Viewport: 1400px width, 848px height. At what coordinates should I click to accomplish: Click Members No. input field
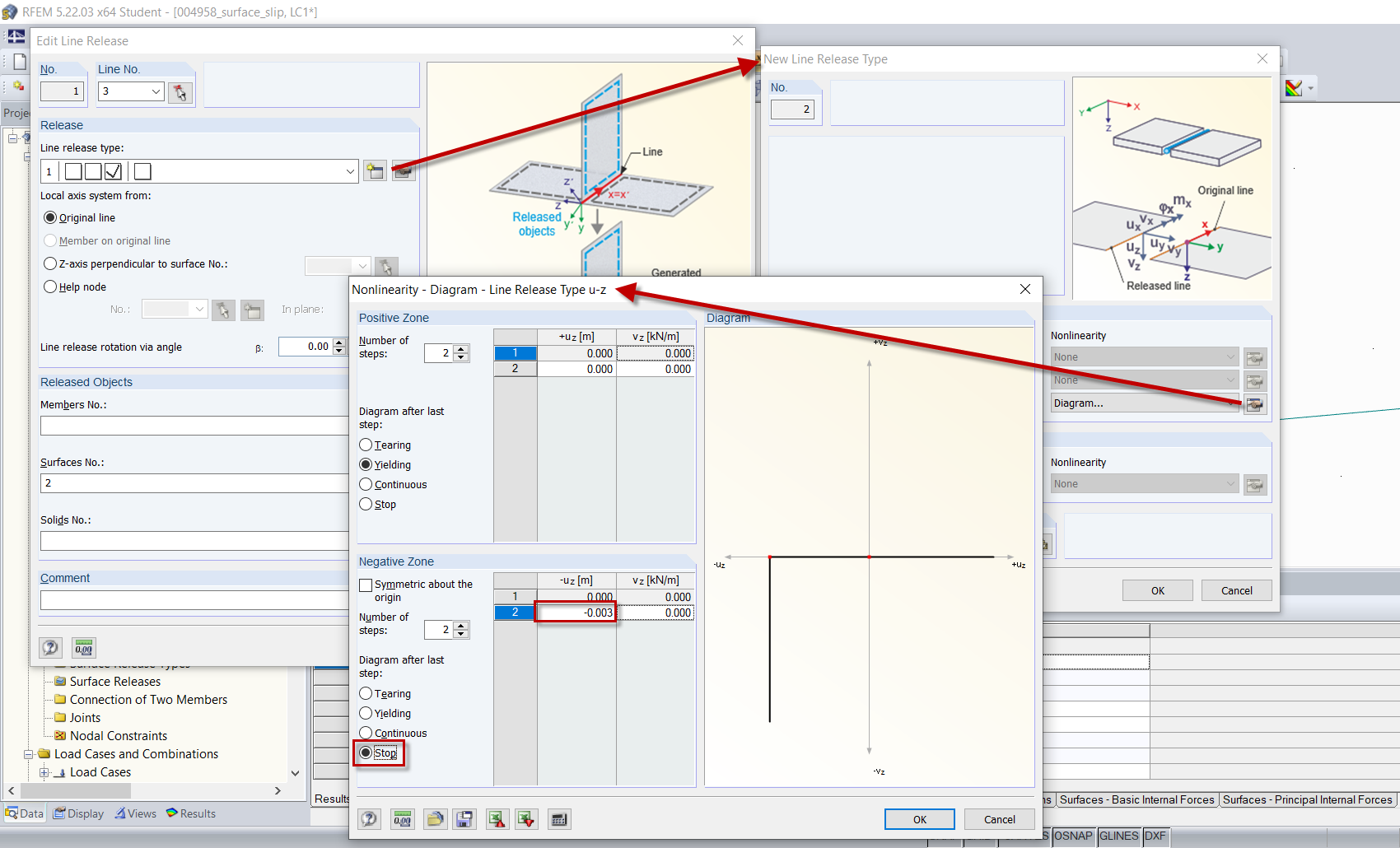coord(194,425)
